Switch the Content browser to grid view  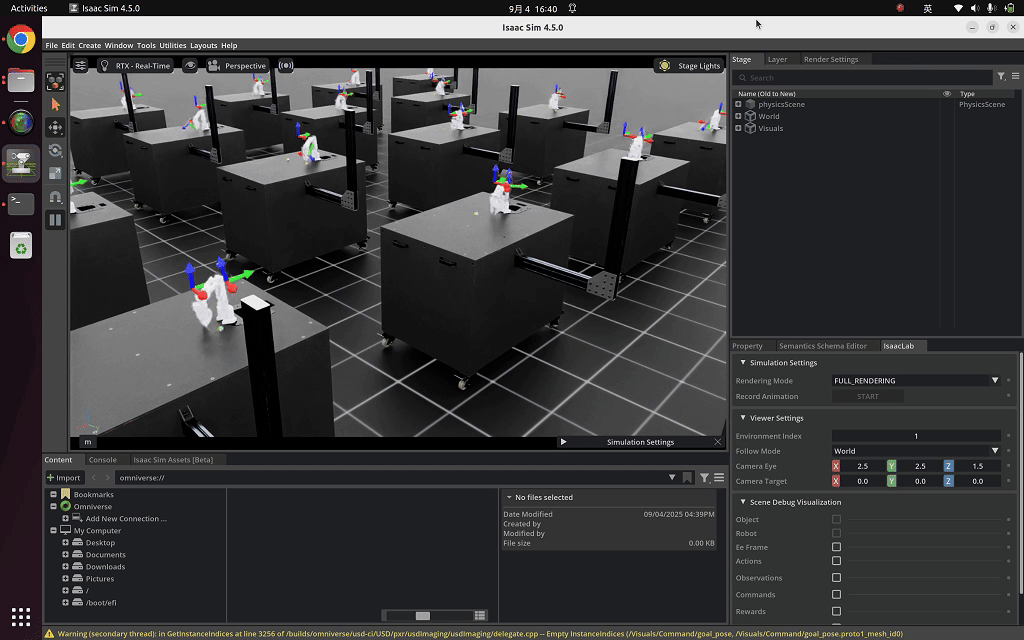pos(480,615)
